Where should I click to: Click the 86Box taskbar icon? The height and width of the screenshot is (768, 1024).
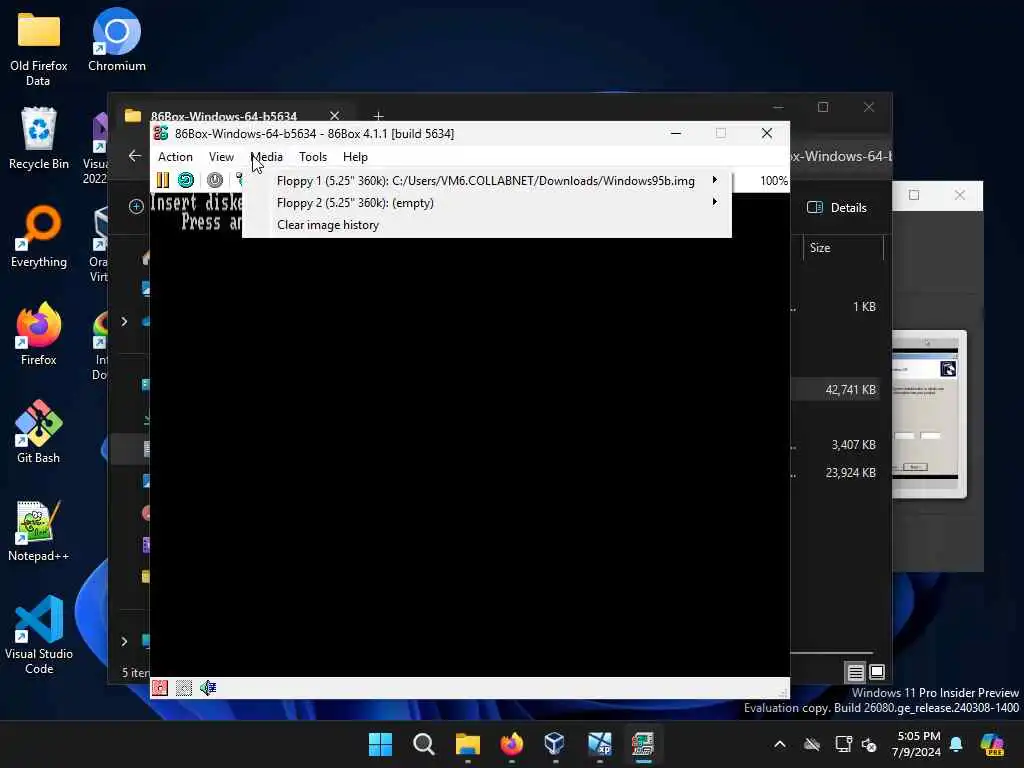[643, 744]
